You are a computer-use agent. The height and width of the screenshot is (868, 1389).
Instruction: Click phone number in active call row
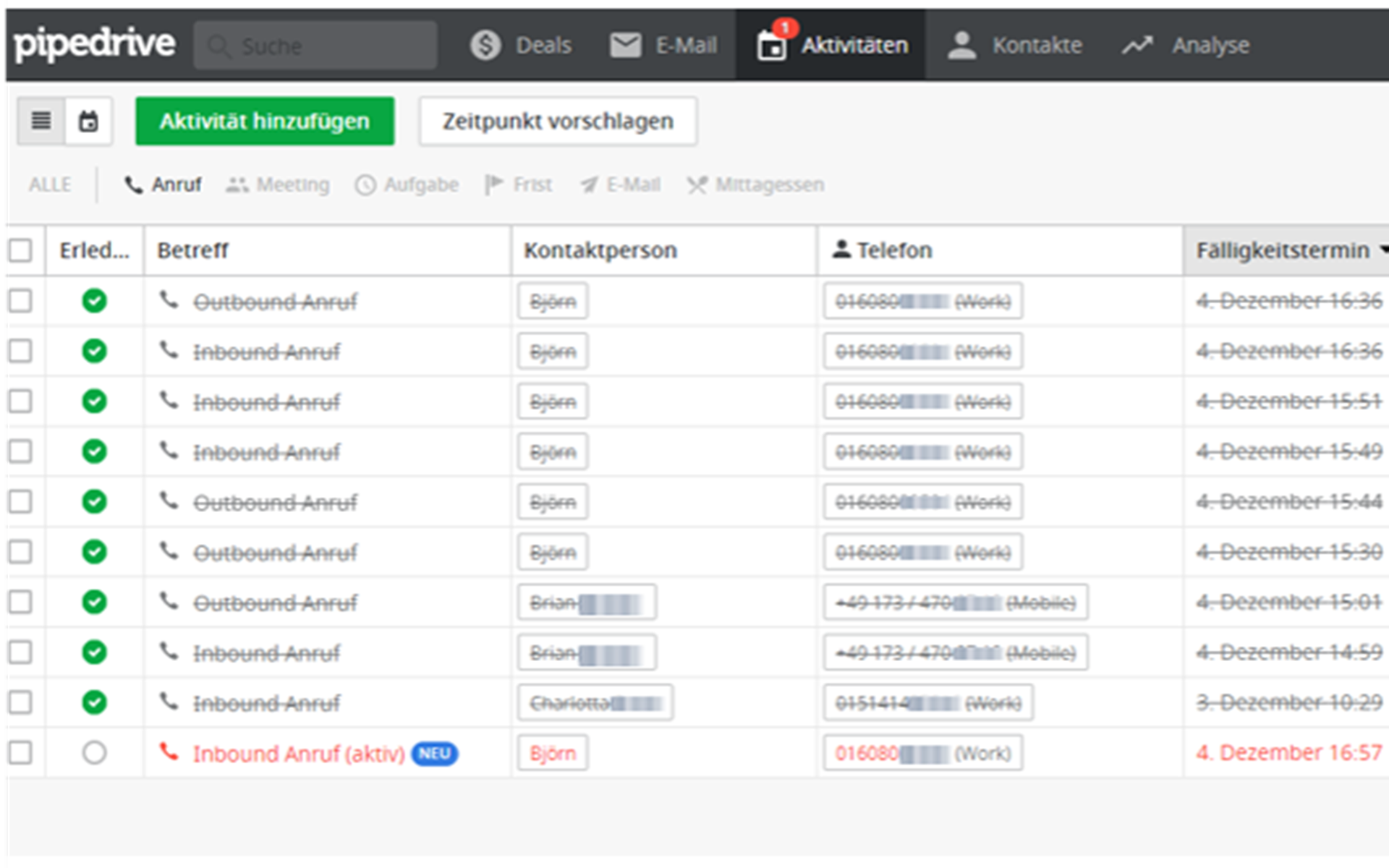click(x=922, y=753)
